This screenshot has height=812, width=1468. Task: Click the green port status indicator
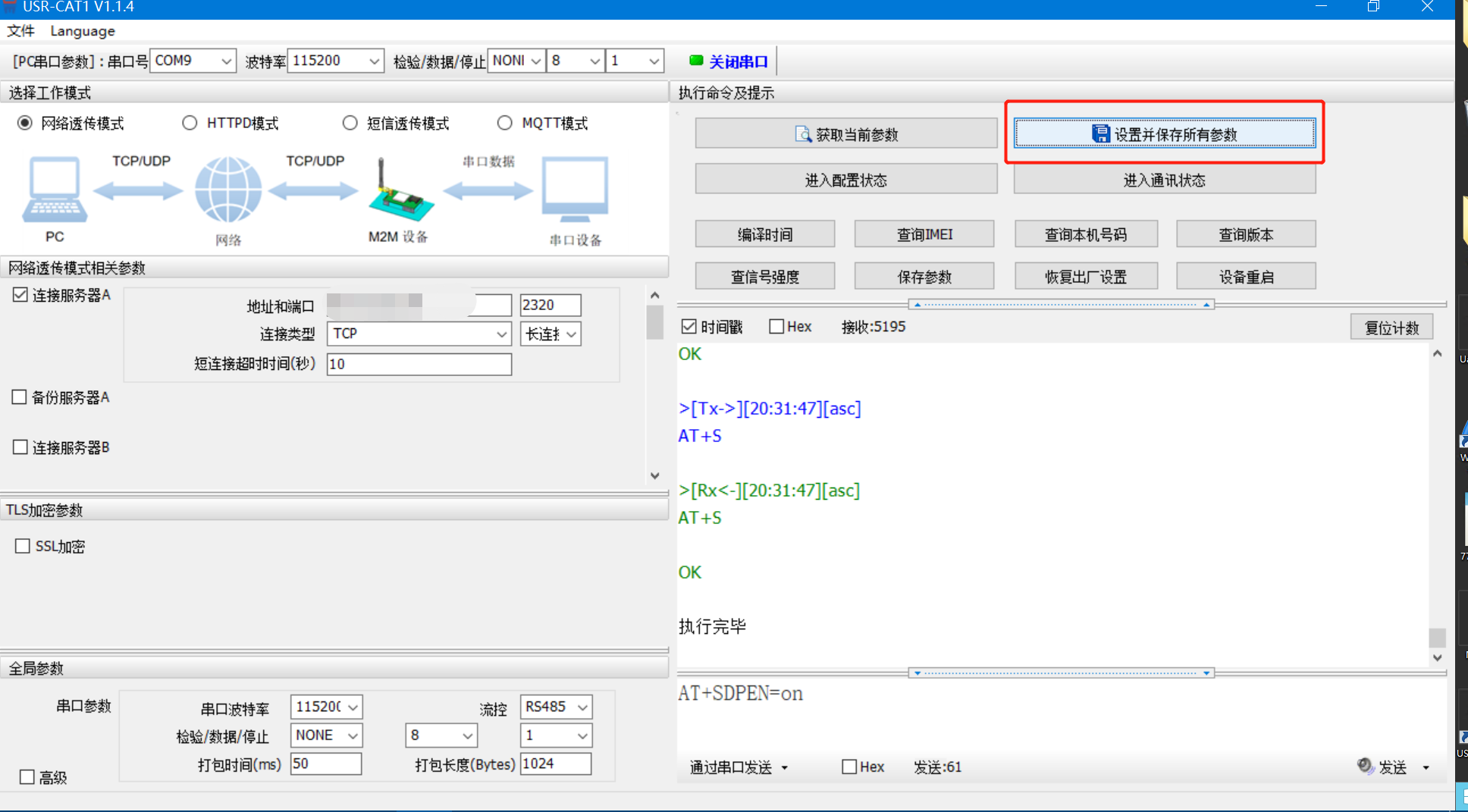coord(695,61)
